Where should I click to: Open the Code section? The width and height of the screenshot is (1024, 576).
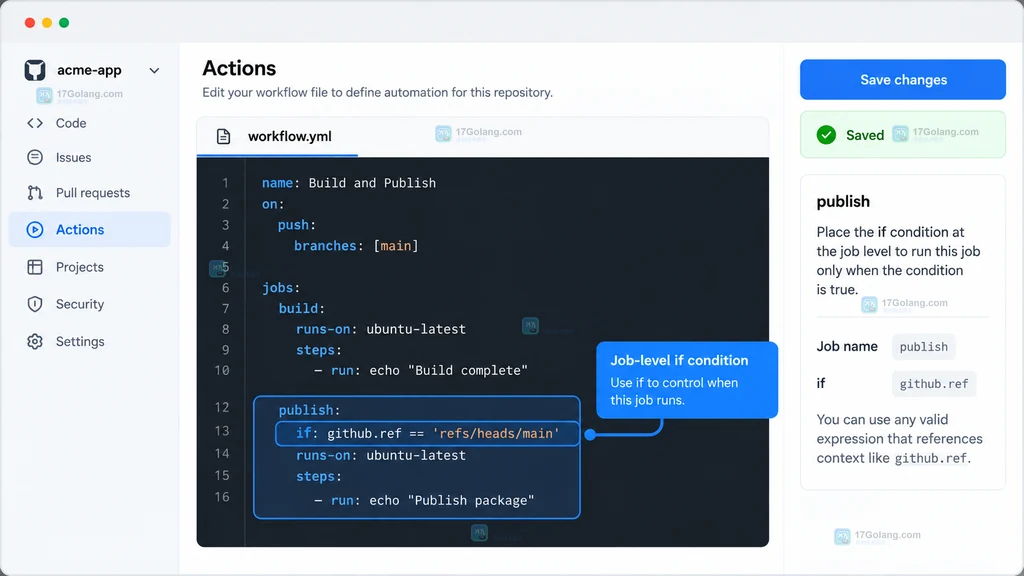click(71, 123)
